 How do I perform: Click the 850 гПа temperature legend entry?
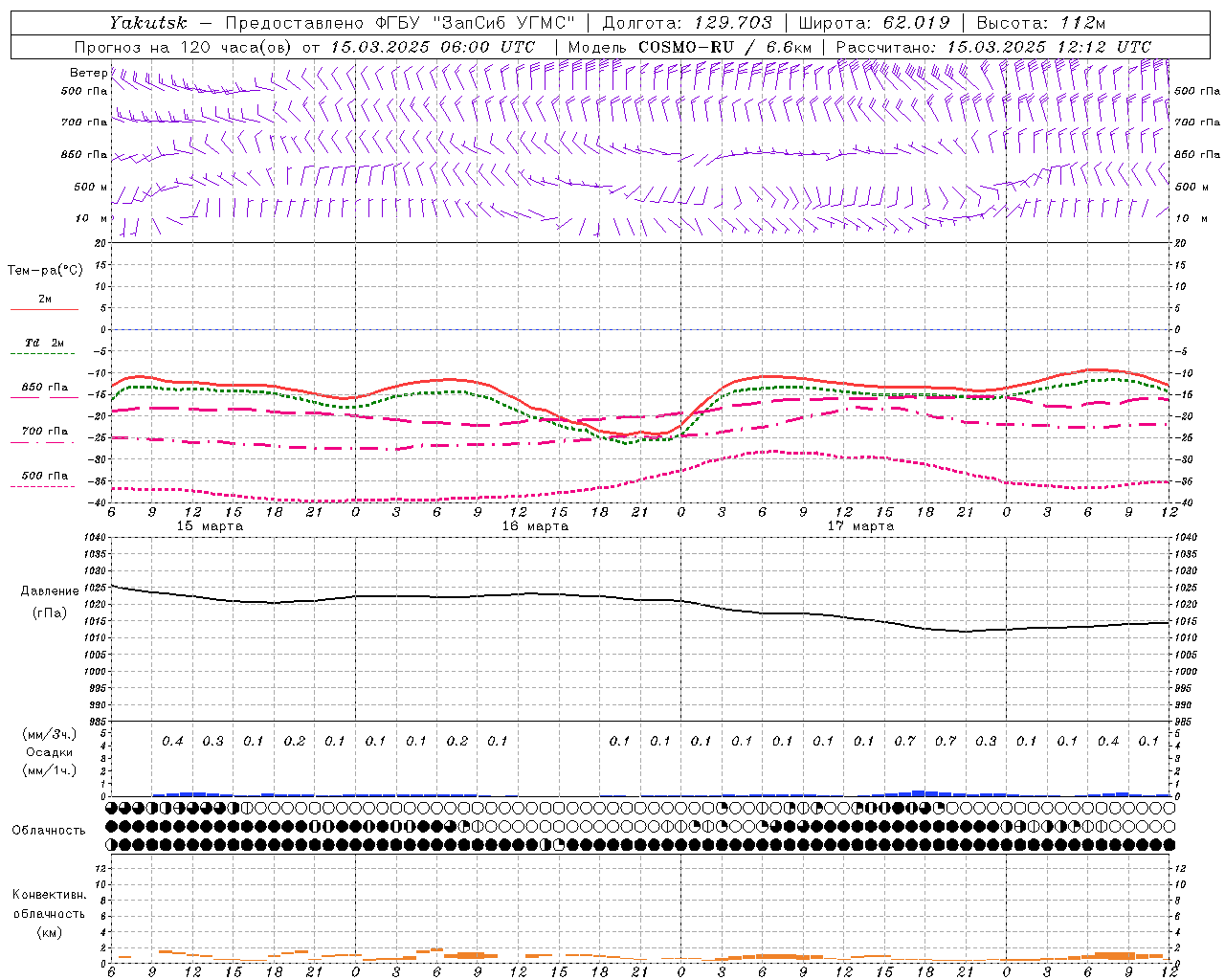(44, 388)
